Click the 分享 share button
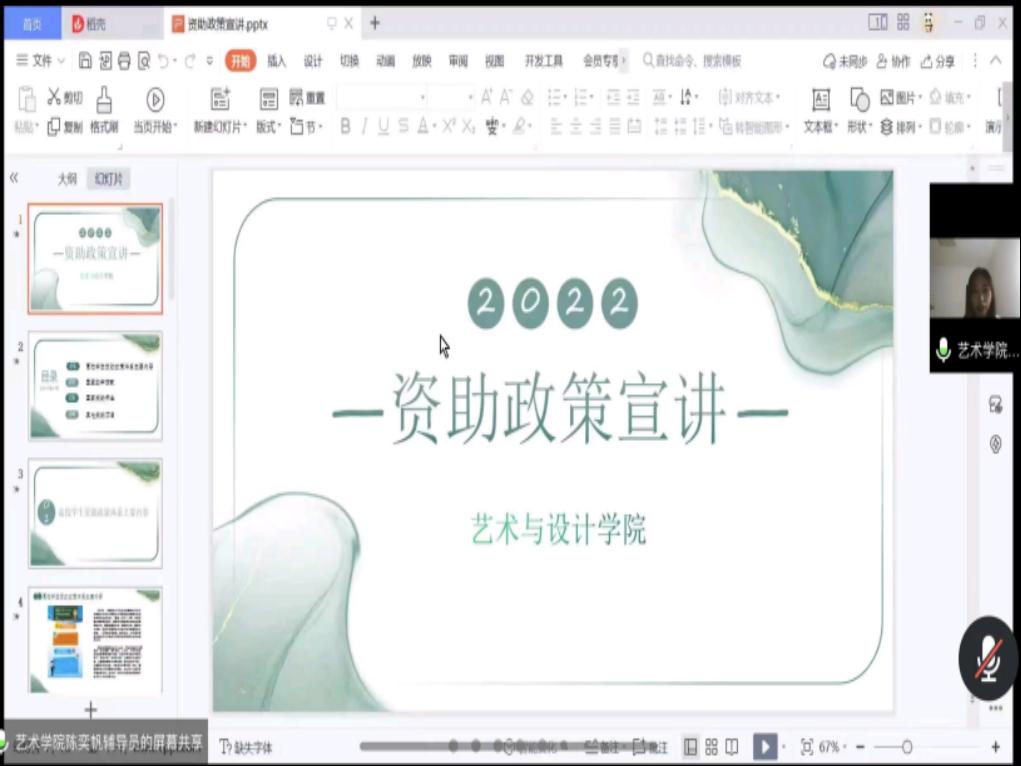This screenshot has width=1021, height=766. coord(938,62)
